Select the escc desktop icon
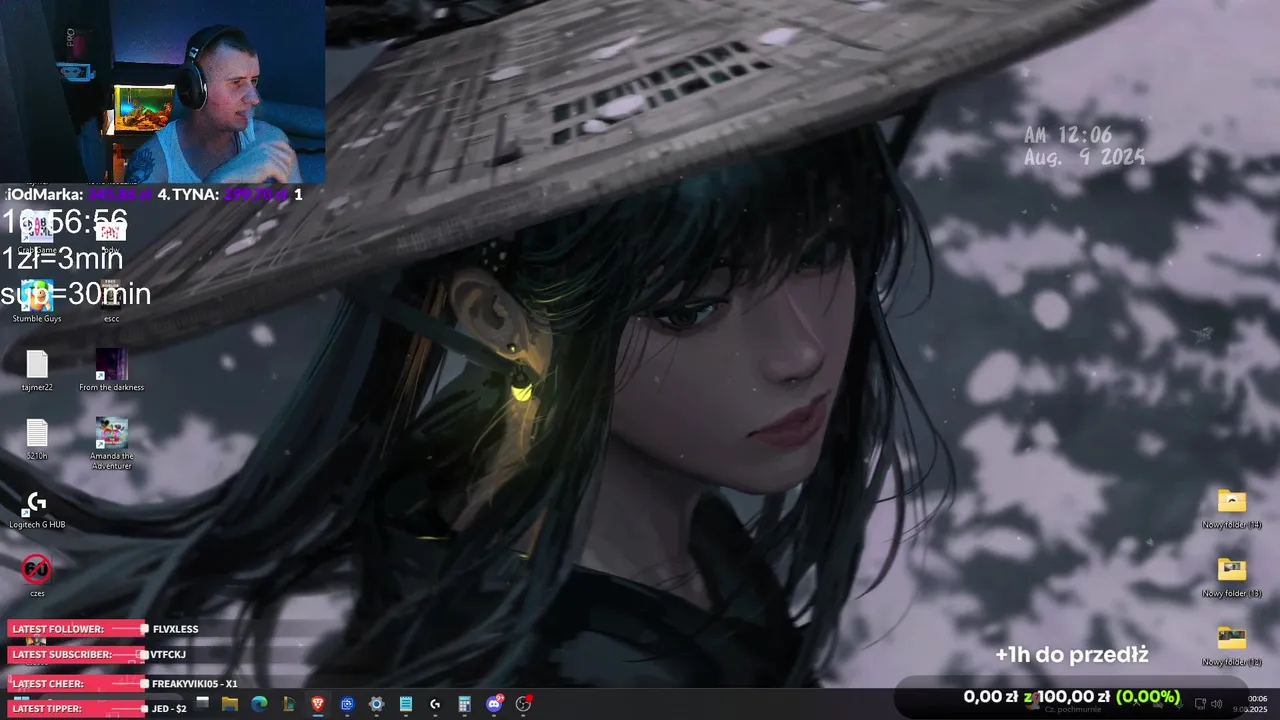1280x720 pixels. (111, 300)
